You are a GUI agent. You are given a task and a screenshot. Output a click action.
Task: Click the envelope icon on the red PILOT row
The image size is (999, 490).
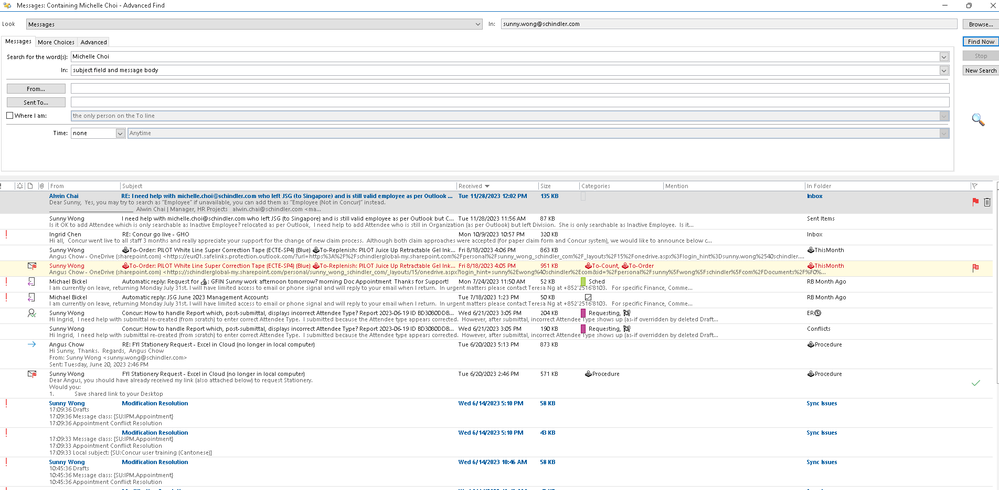(x=31, y=266)
